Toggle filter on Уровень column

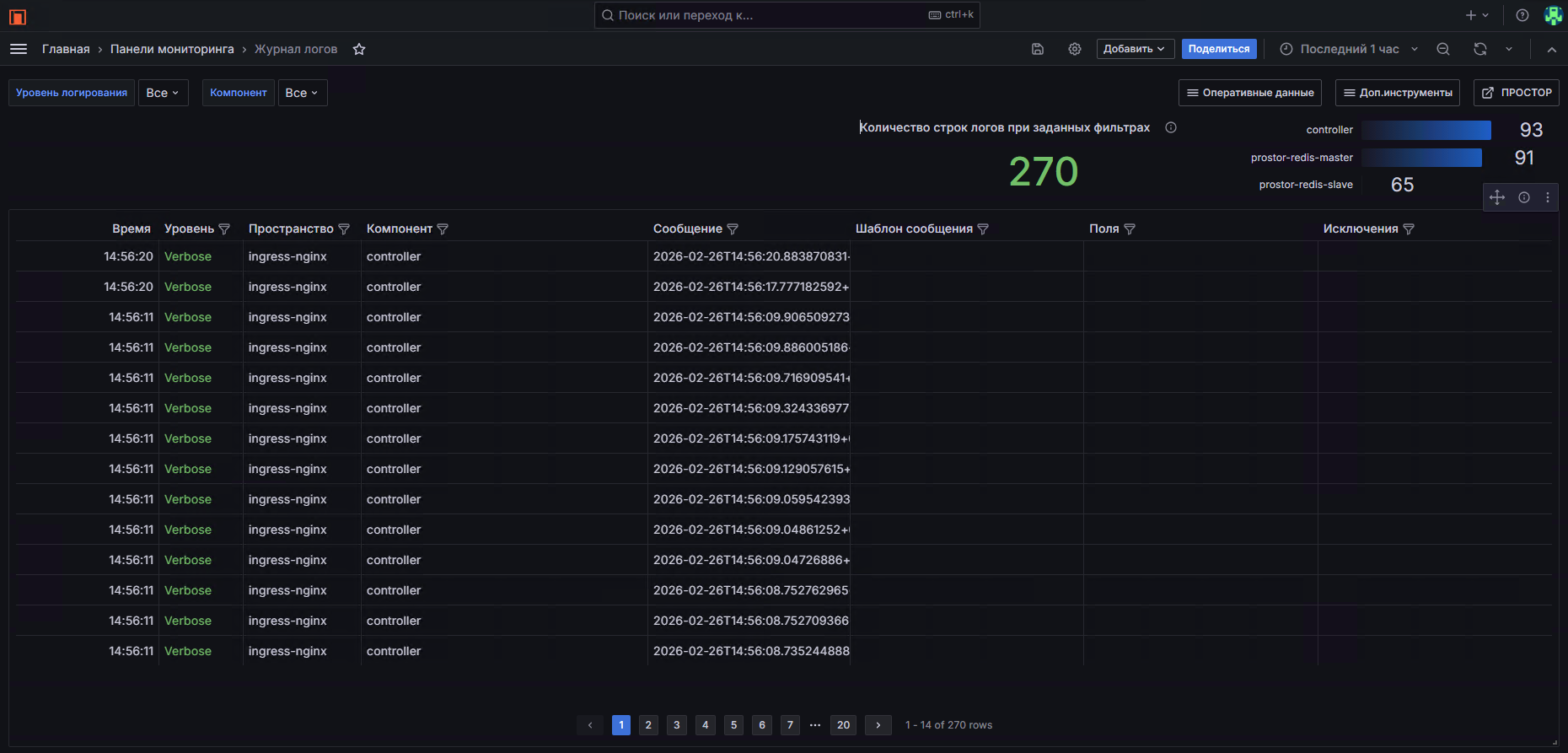tap(224, 229)
